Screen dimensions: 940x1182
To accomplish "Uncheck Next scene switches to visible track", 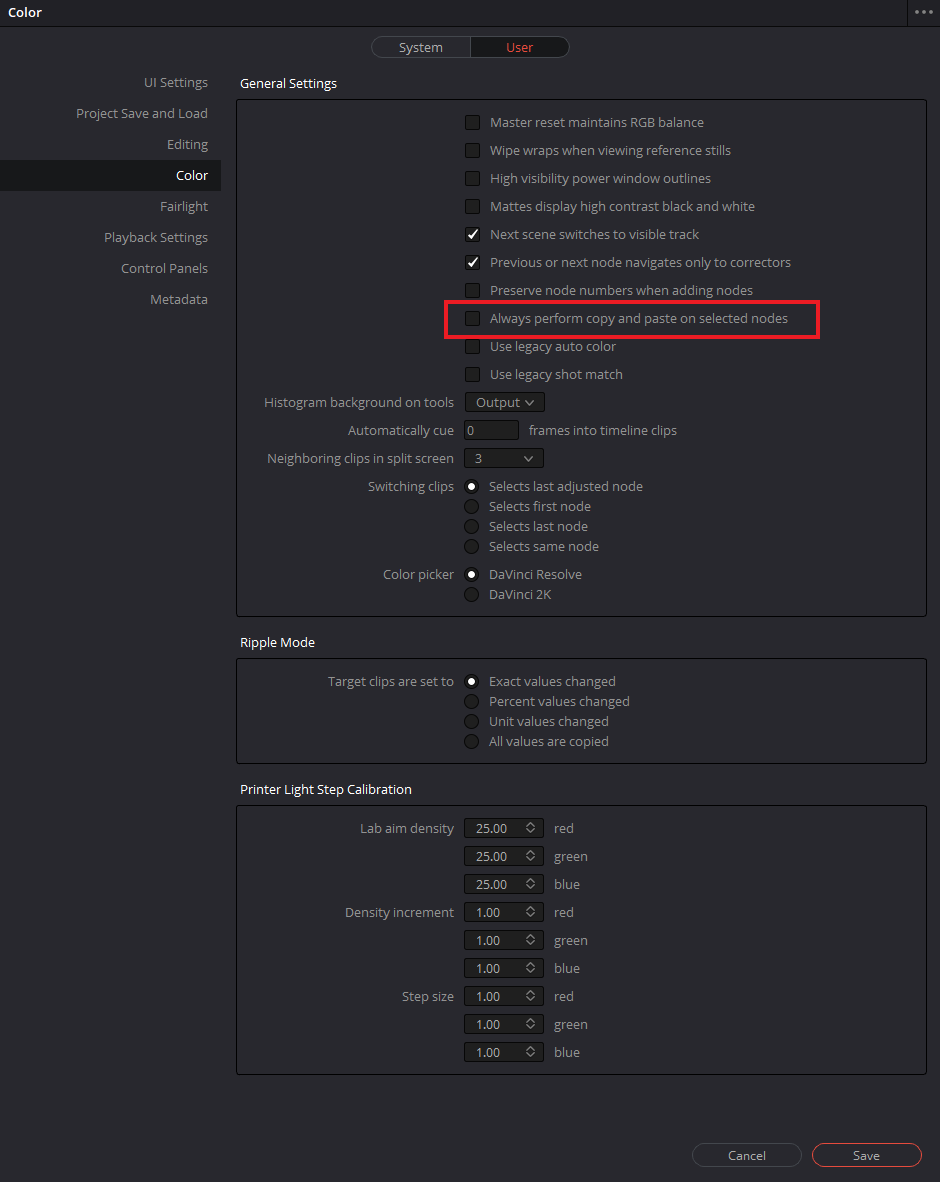I will pos(473,234).
